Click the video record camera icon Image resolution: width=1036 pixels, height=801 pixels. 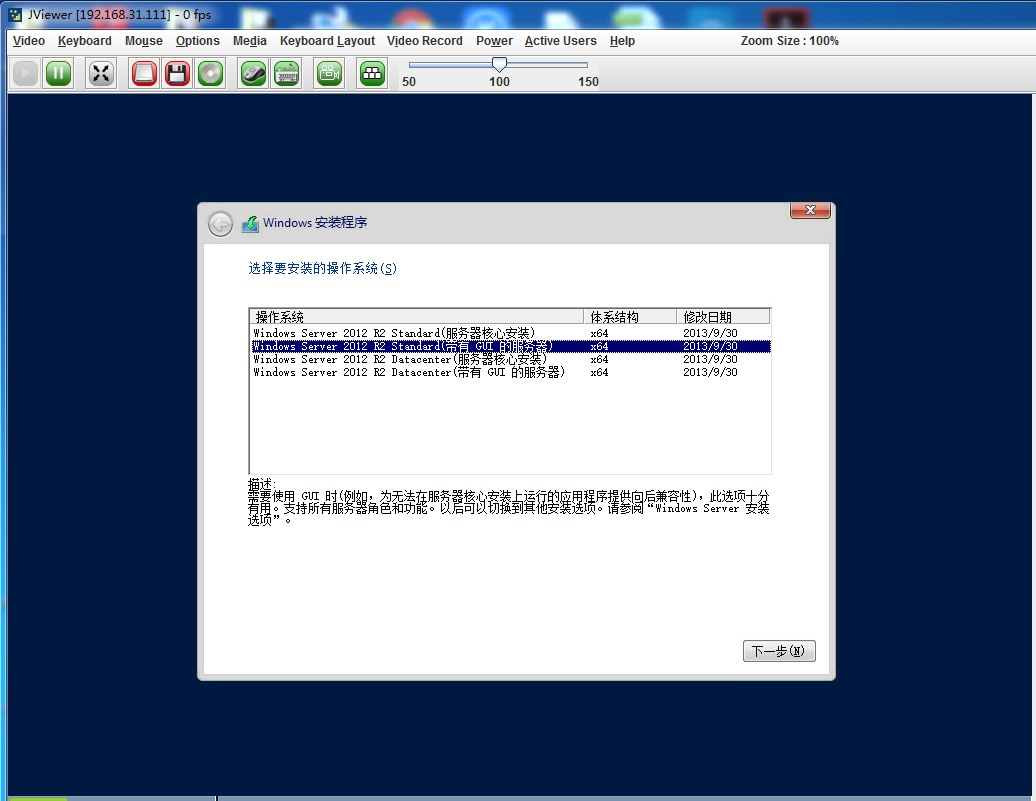pyautogui.click(x=329, y=73)
